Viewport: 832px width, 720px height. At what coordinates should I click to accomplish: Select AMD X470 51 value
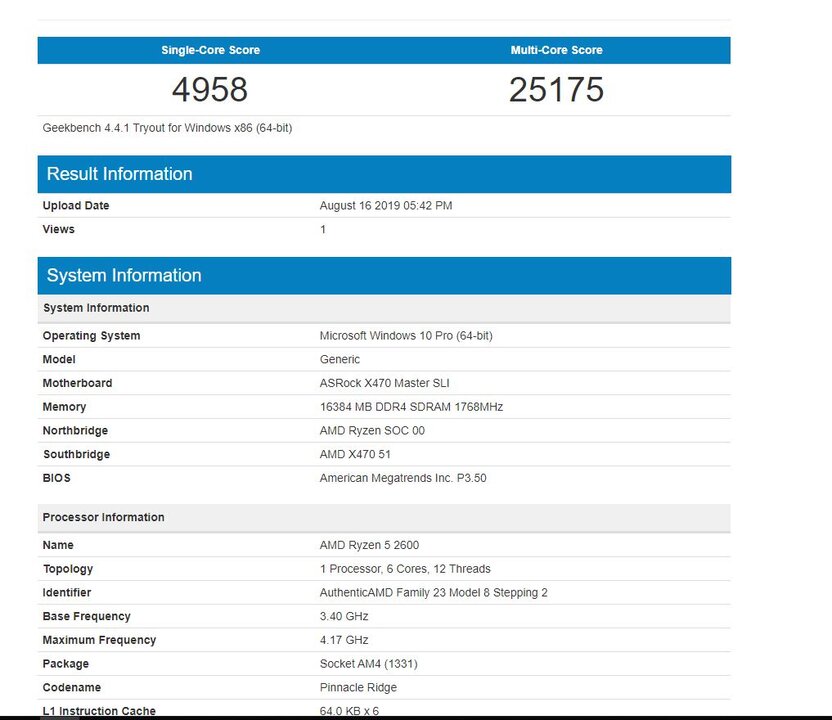[x=355, y=454]
